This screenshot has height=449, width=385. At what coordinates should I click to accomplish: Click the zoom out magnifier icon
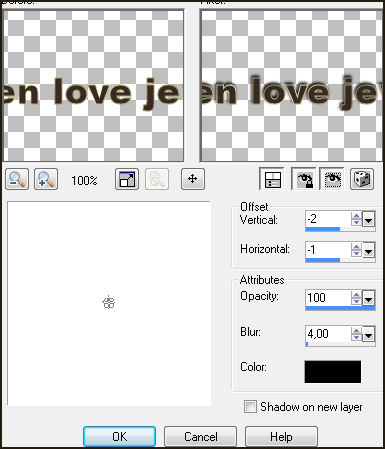[17, 179]
